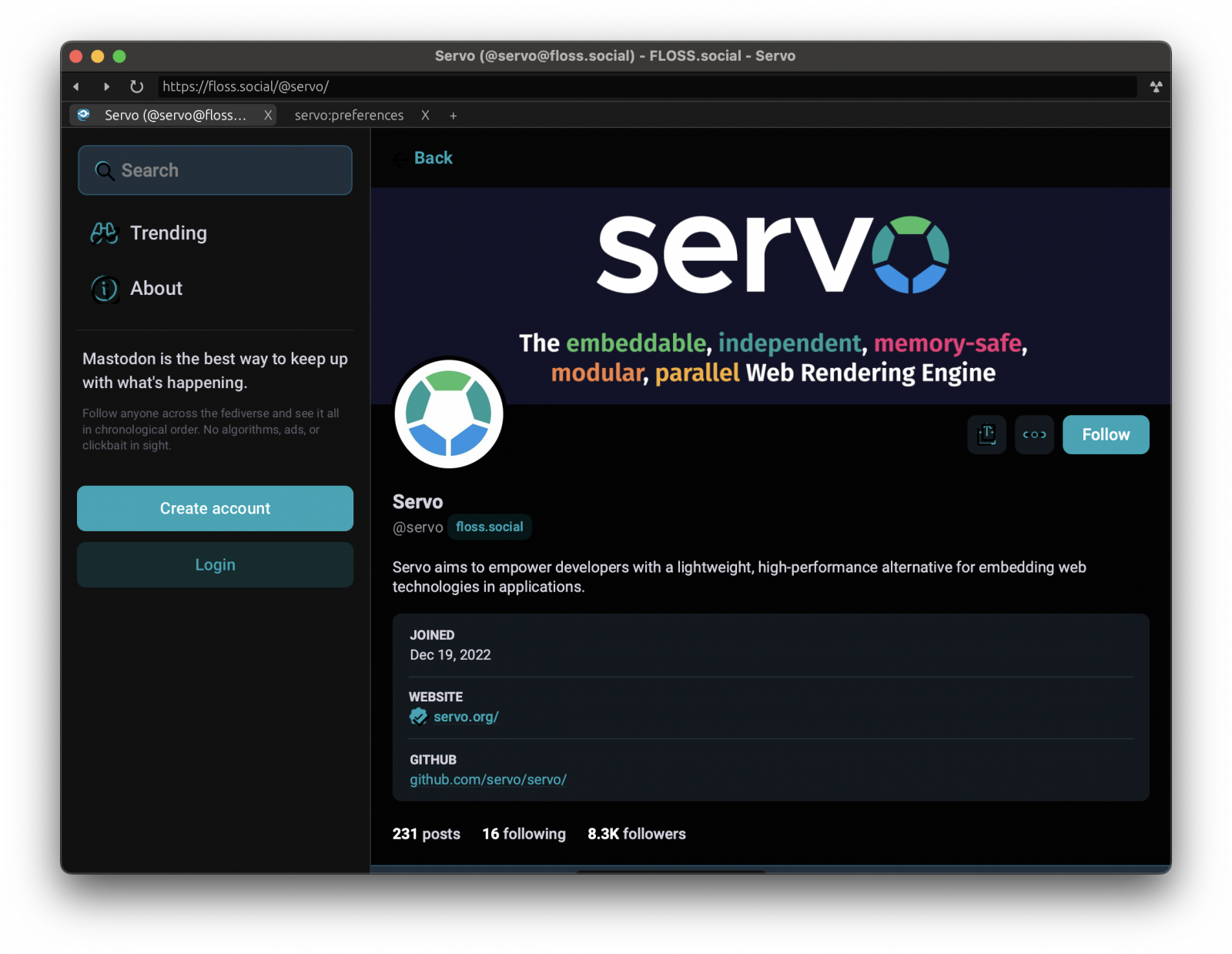Open the Trending page from the sidebar
1232x954 pixels.
(168, 233)
